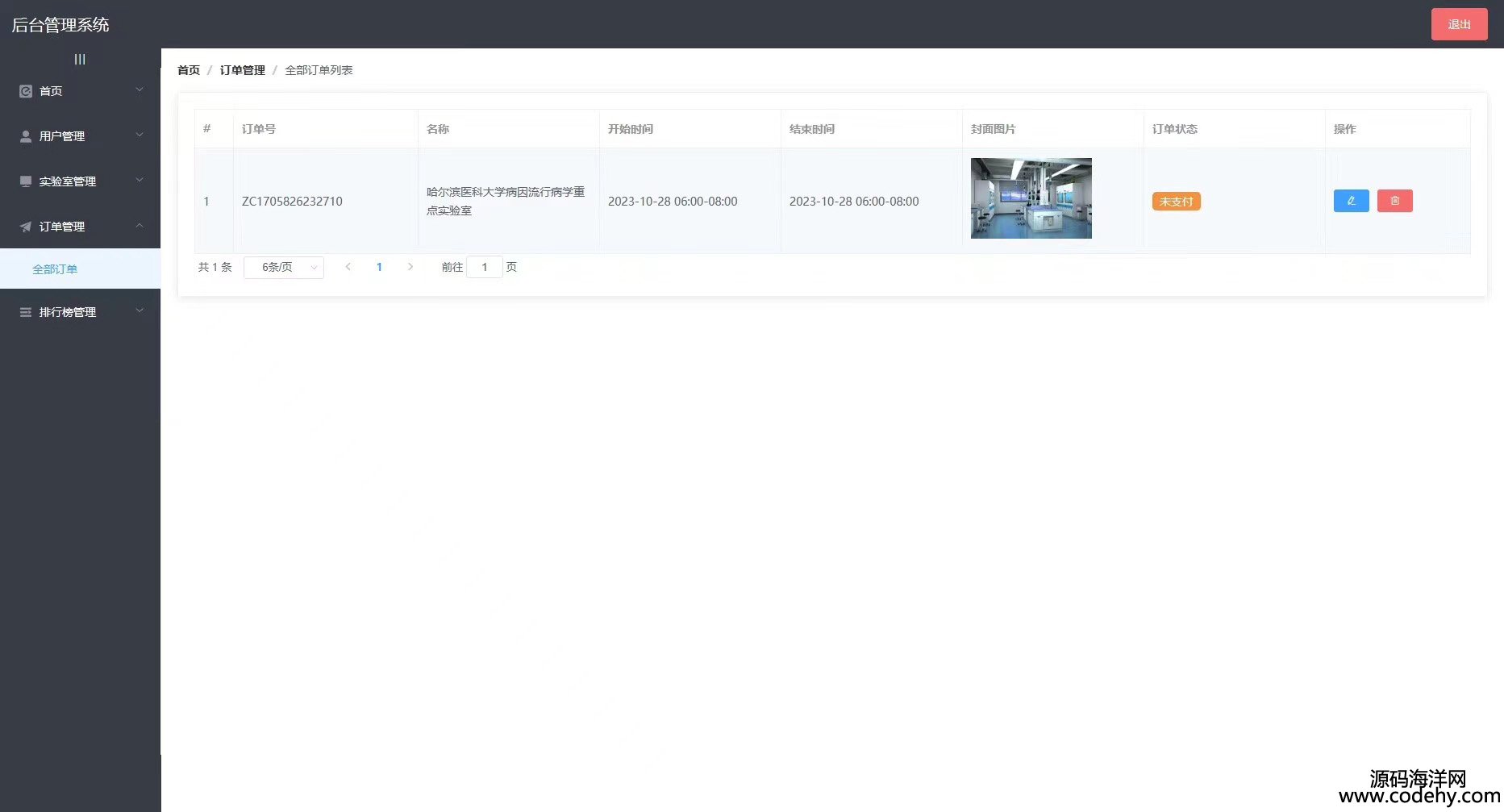
Task: Click the 未支付 status tag
Action: (x=1176, y=202)
